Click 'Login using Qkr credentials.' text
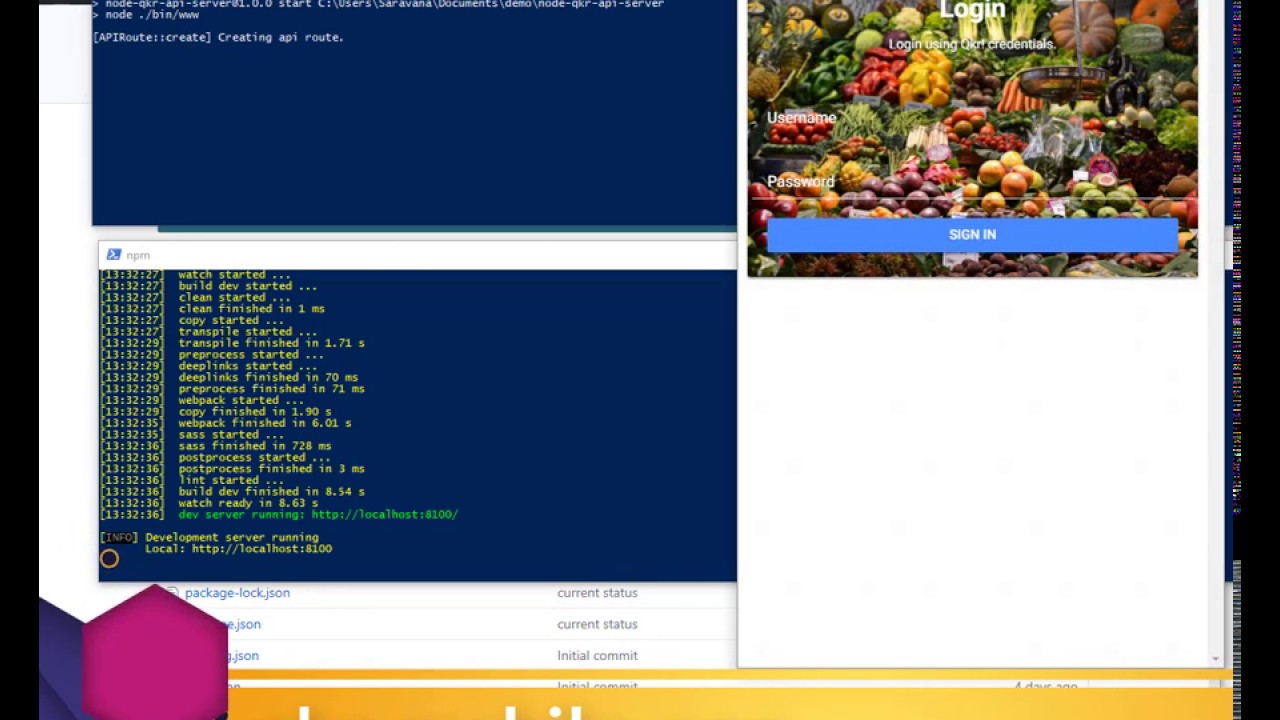1280x720 pixels. (972, 44)
